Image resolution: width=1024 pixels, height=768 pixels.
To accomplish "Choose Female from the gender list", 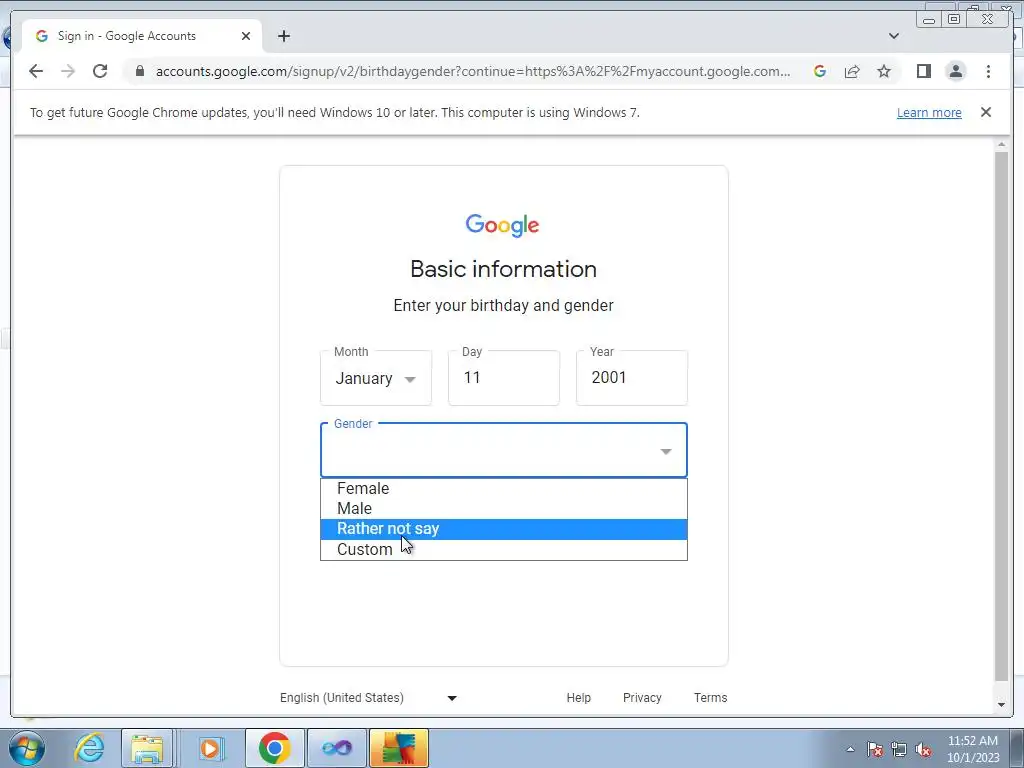I will [x=504, y=488].
